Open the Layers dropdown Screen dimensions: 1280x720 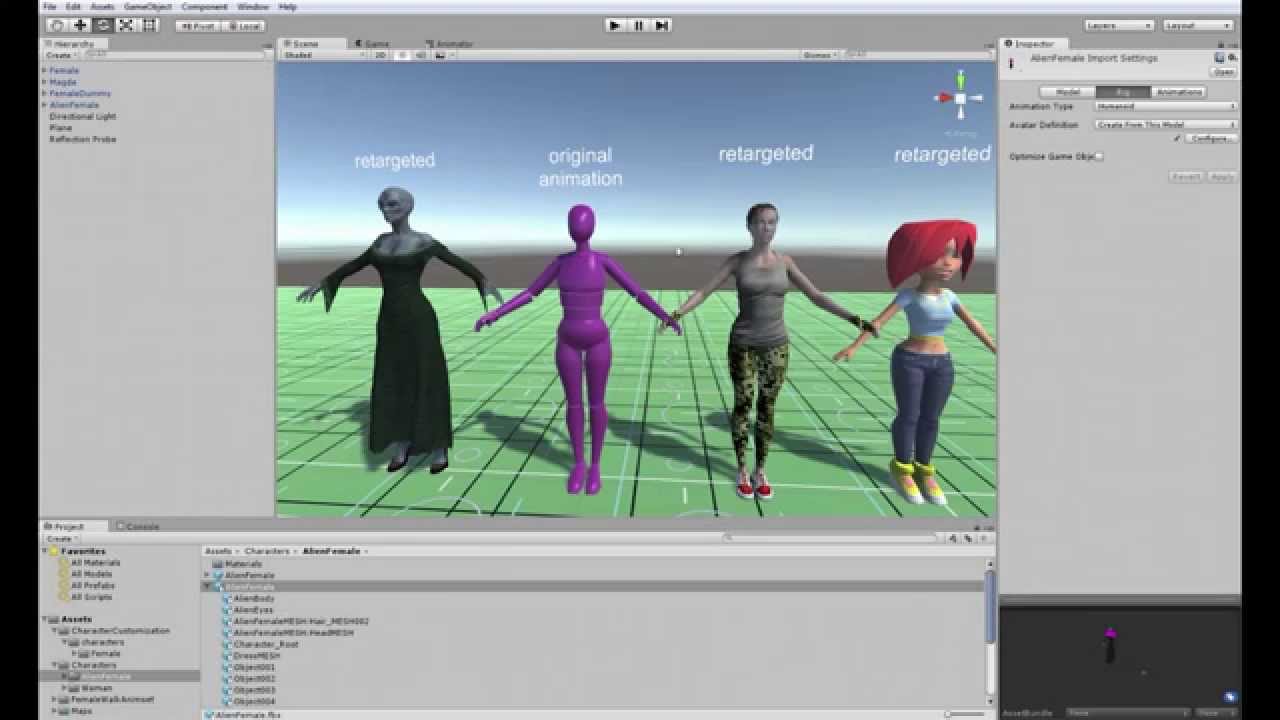click(1119, 25)
